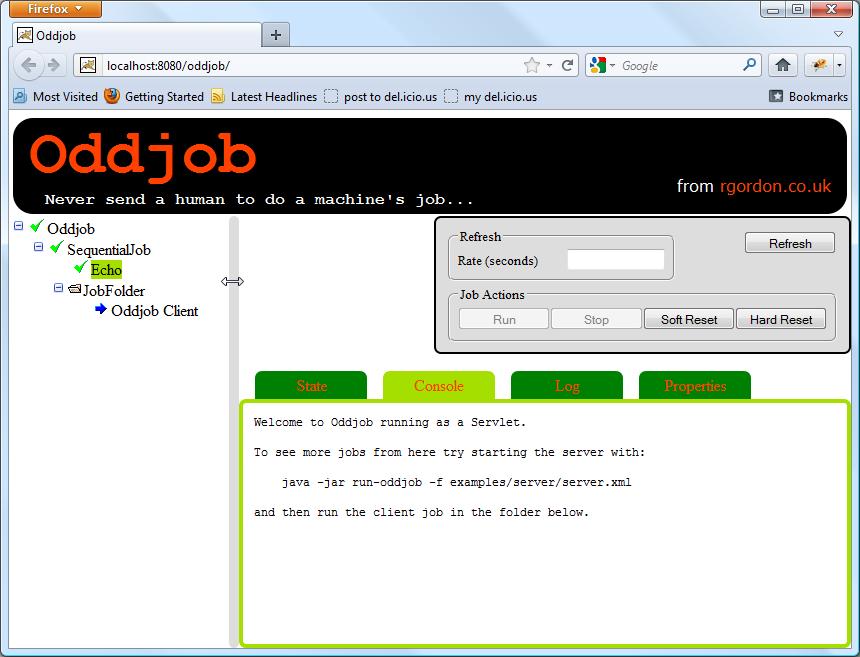The width and height of the screenshot is (860, 657).
Task: Go forward with the forward arrow
Action: click(54, 65)
